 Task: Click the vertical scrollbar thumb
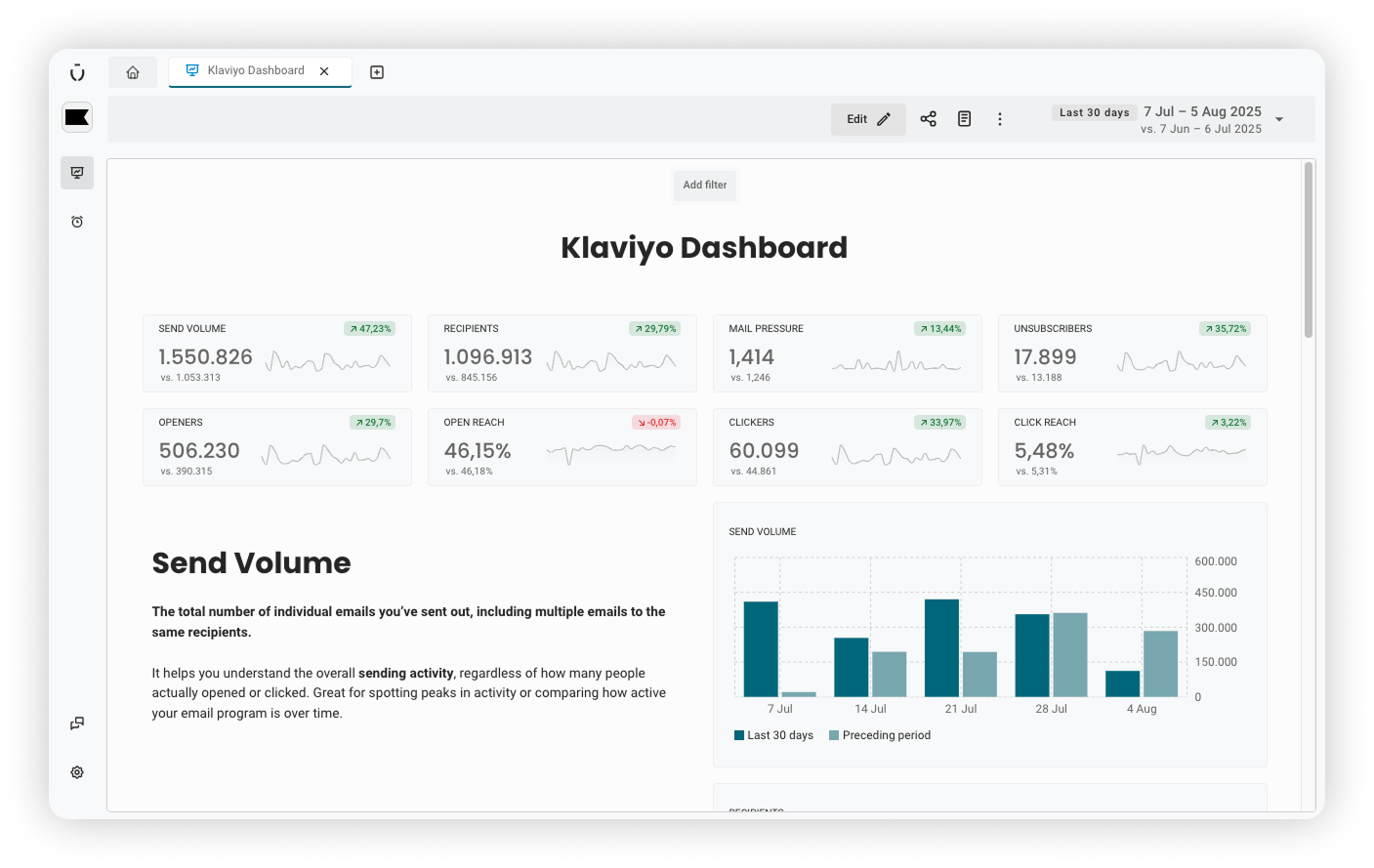point(1309,250)
